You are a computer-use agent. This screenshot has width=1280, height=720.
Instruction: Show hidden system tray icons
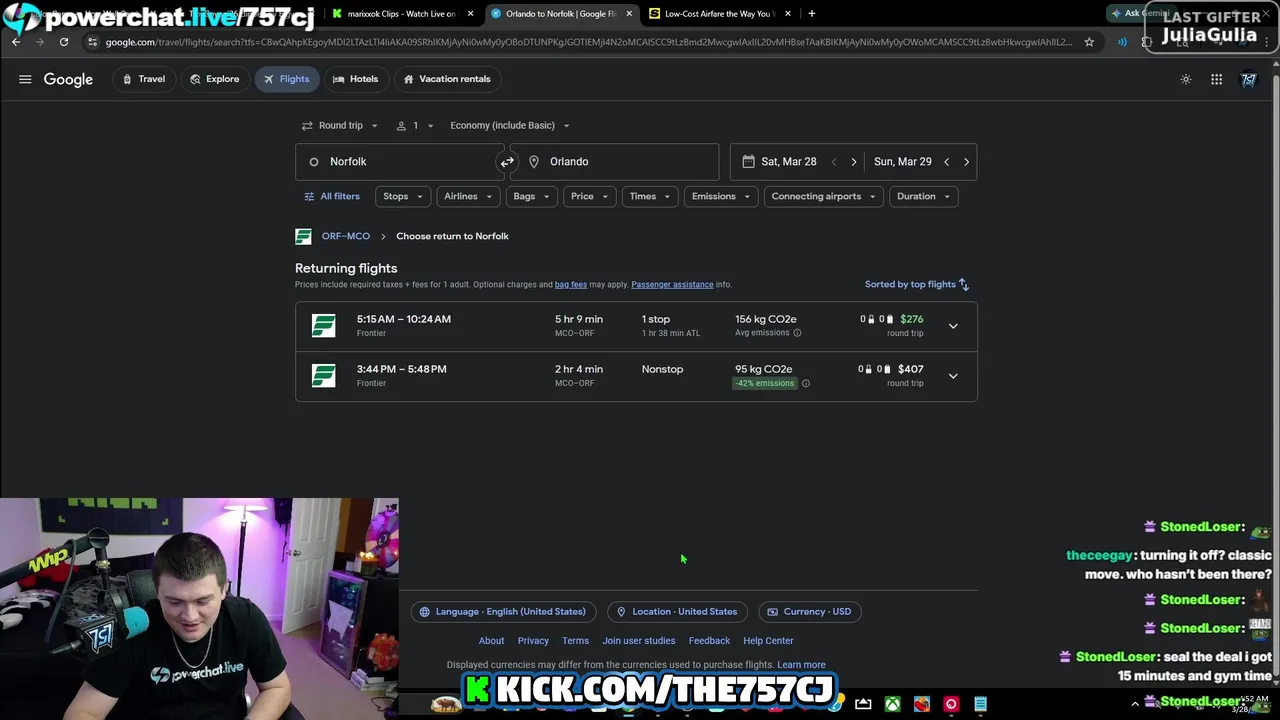point(1135,705)
